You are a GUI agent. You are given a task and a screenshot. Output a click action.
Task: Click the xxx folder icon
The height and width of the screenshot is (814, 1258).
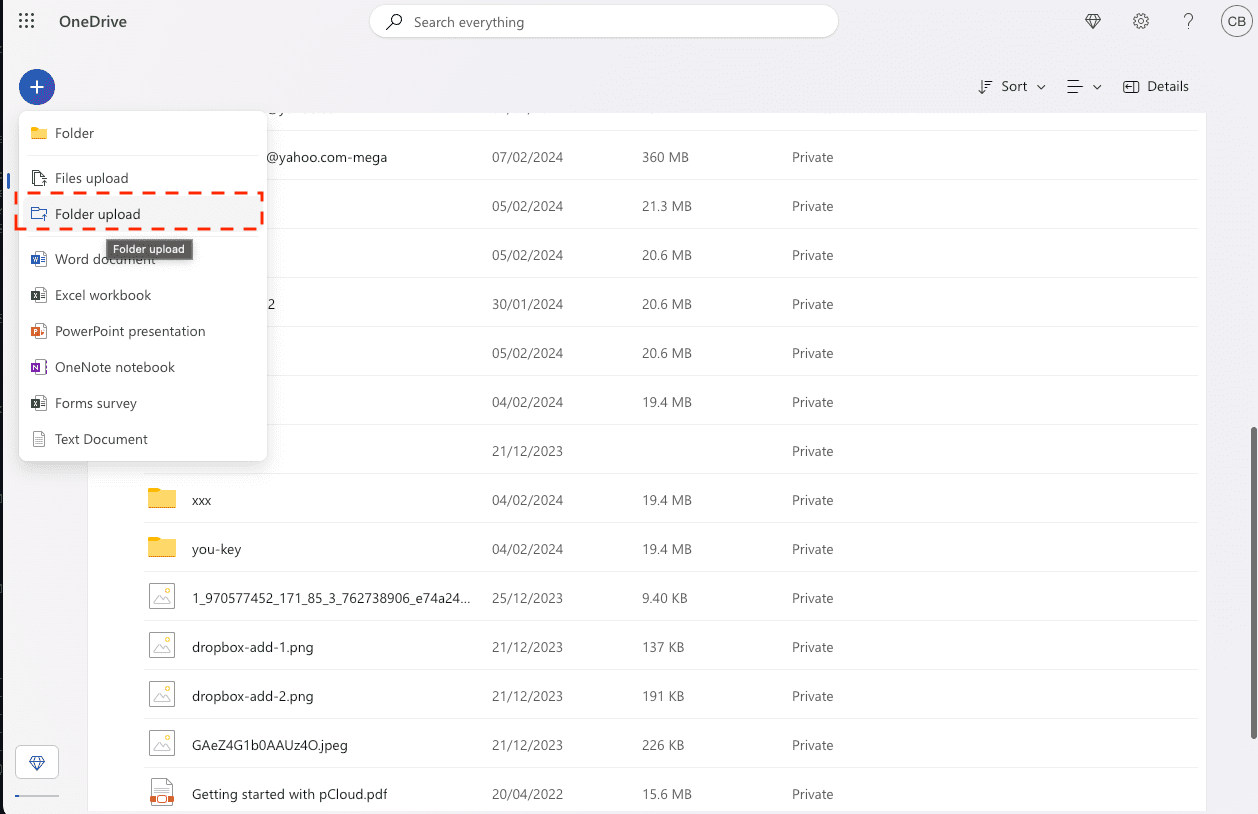[x=162, y=499]
